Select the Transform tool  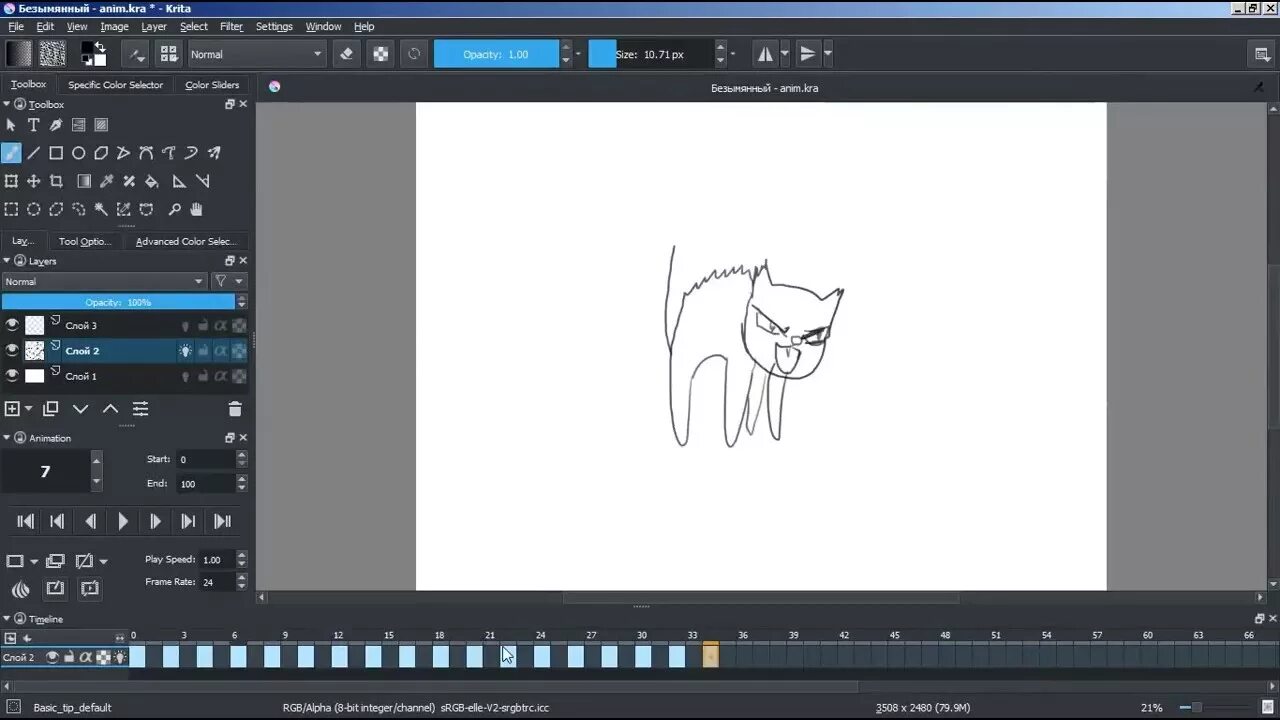pos(11,181)
